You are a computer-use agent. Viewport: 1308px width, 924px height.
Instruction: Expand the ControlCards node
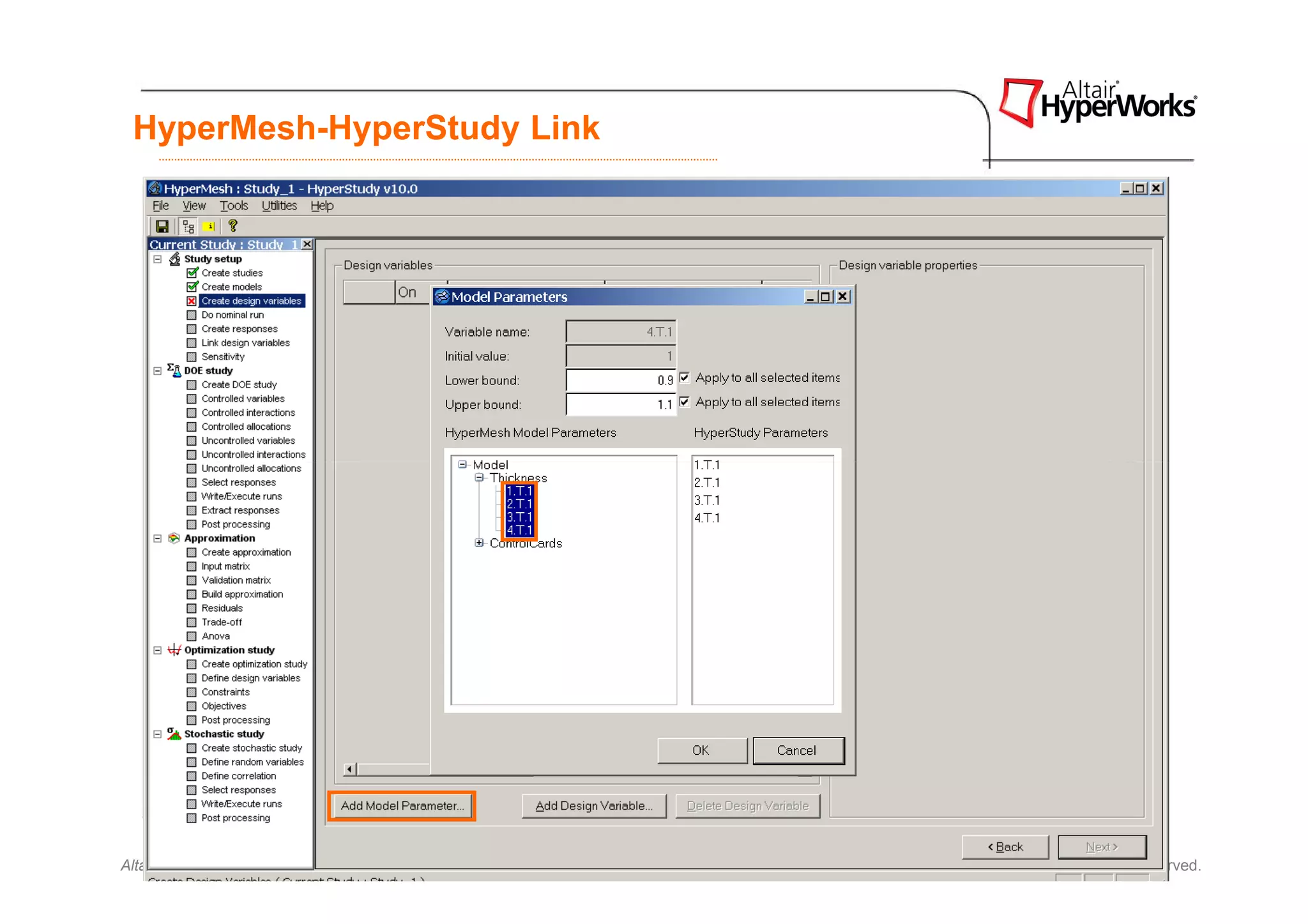[479, 543]
